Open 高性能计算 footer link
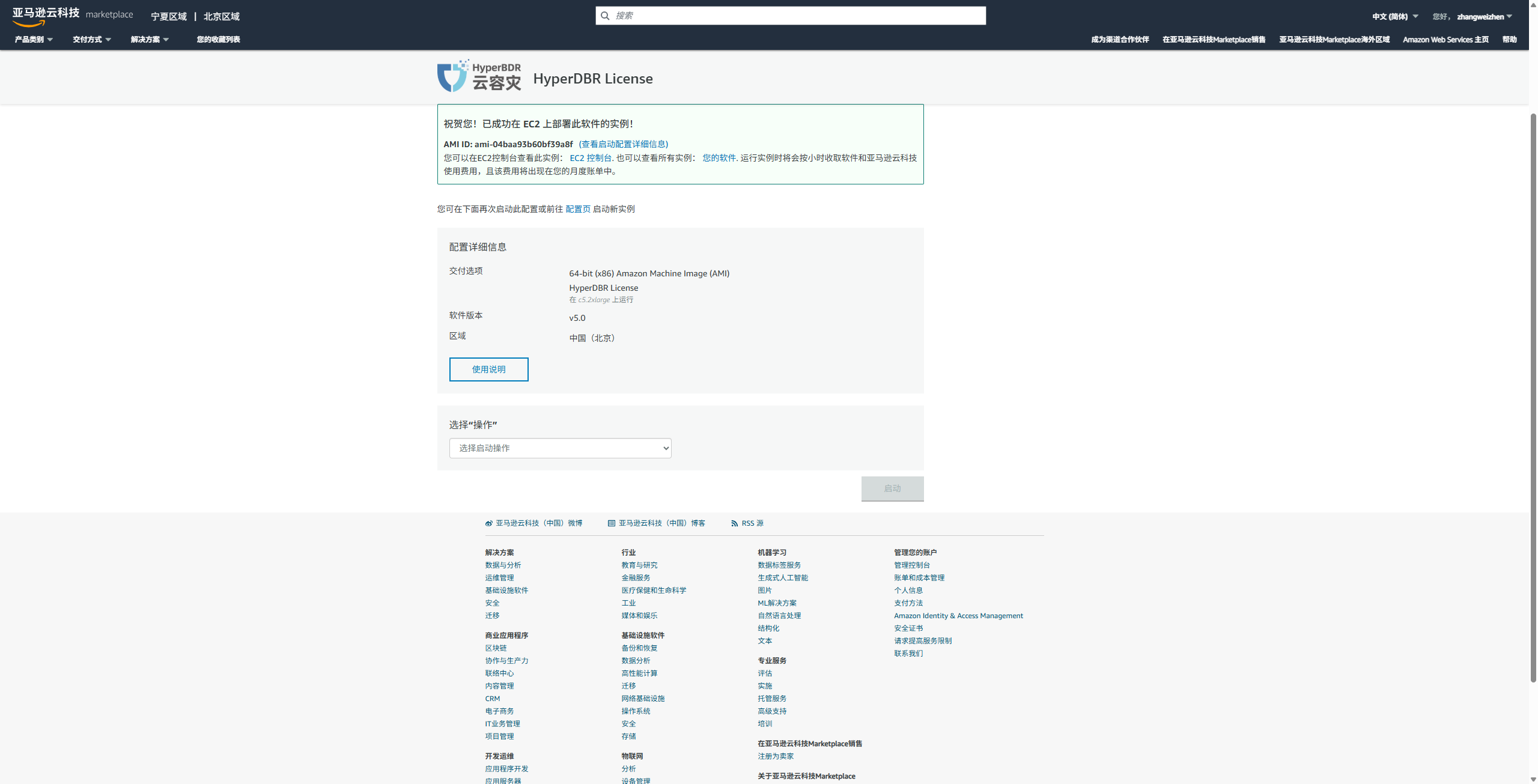Image resolution: width=1538 pixels, height=784 pixels. click(639, 673)
